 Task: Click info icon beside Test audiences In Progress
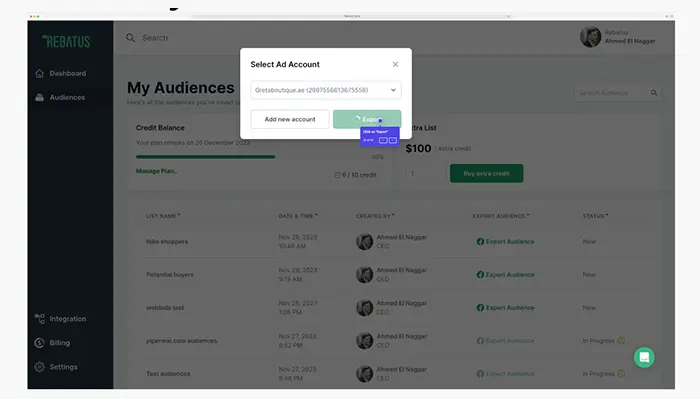[621, 374]
